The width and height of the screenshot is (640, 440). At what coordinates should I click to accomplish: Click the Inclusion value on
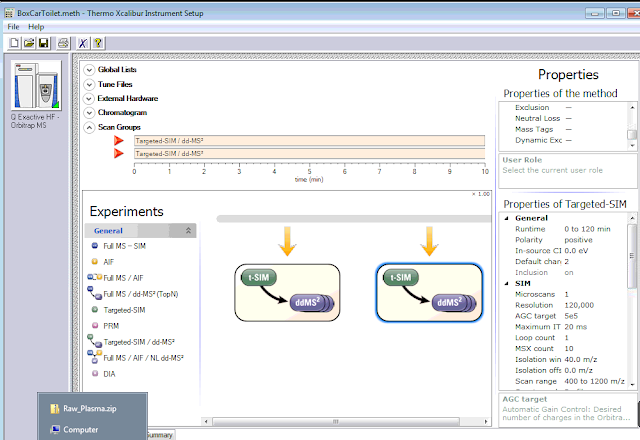569,273
